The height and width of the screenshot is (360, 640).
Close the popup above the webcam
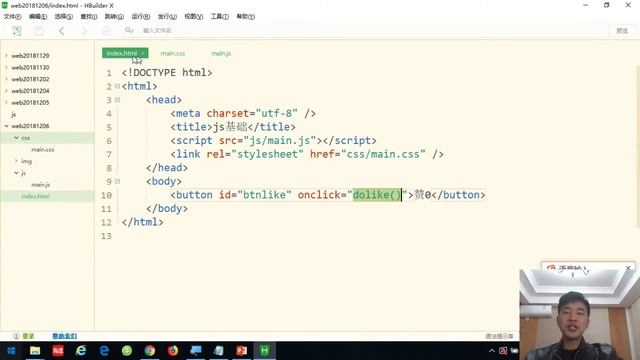(628, 268)
